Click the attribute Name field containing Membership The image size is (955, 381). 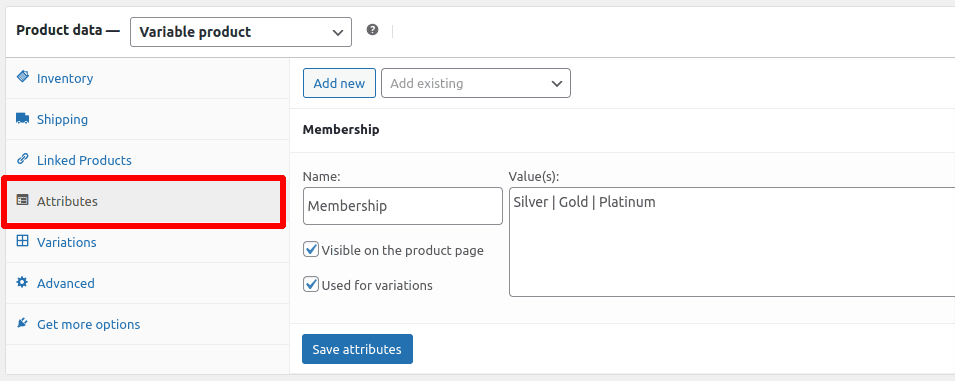point(403,206)
